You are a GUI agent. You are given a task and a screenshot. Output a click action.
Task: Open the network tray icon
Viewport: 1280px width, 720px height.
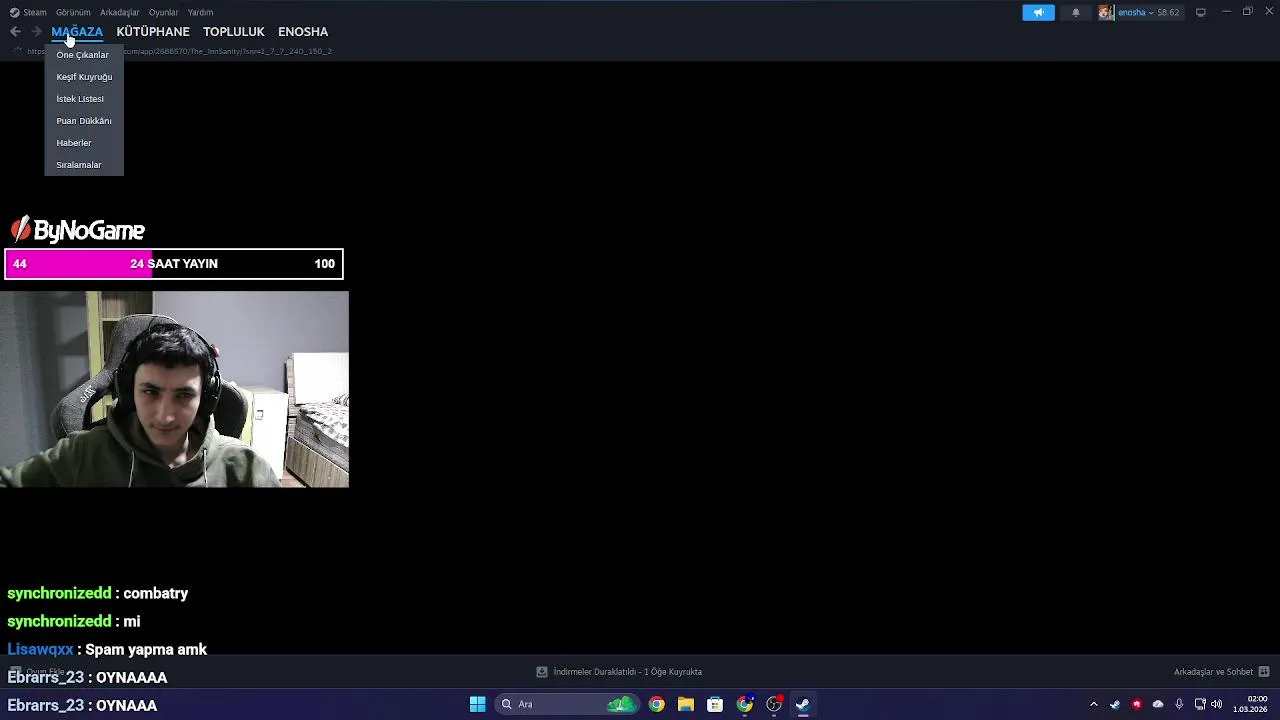click(1200, 704)
